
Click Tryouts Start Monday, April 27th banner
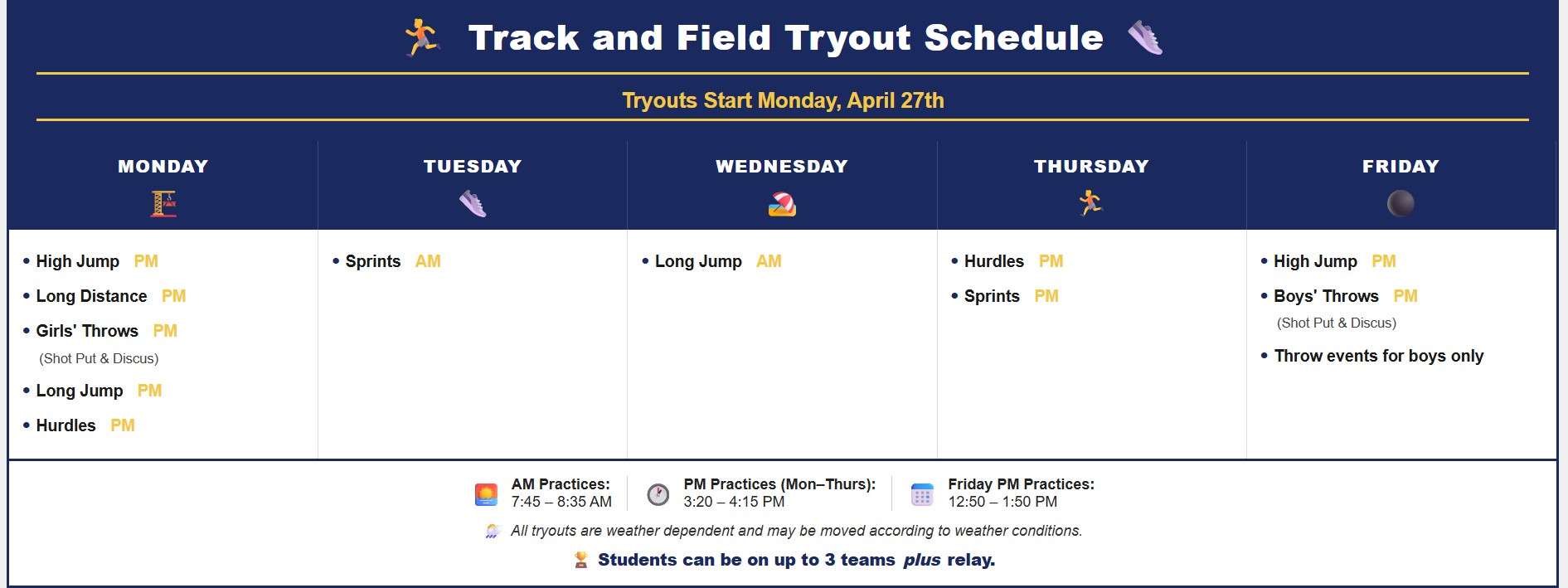[x=783, y=100]
